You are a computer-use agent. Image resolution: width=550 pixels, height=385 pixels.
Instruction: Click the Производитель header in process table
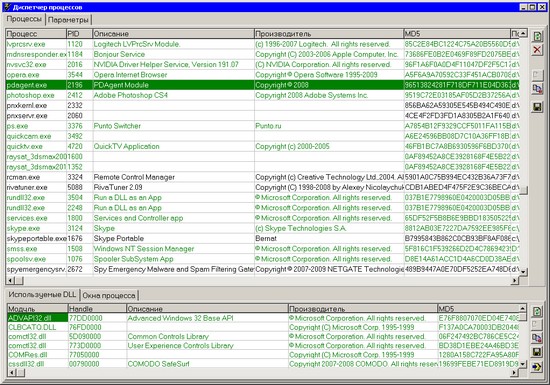click(329, 34)
